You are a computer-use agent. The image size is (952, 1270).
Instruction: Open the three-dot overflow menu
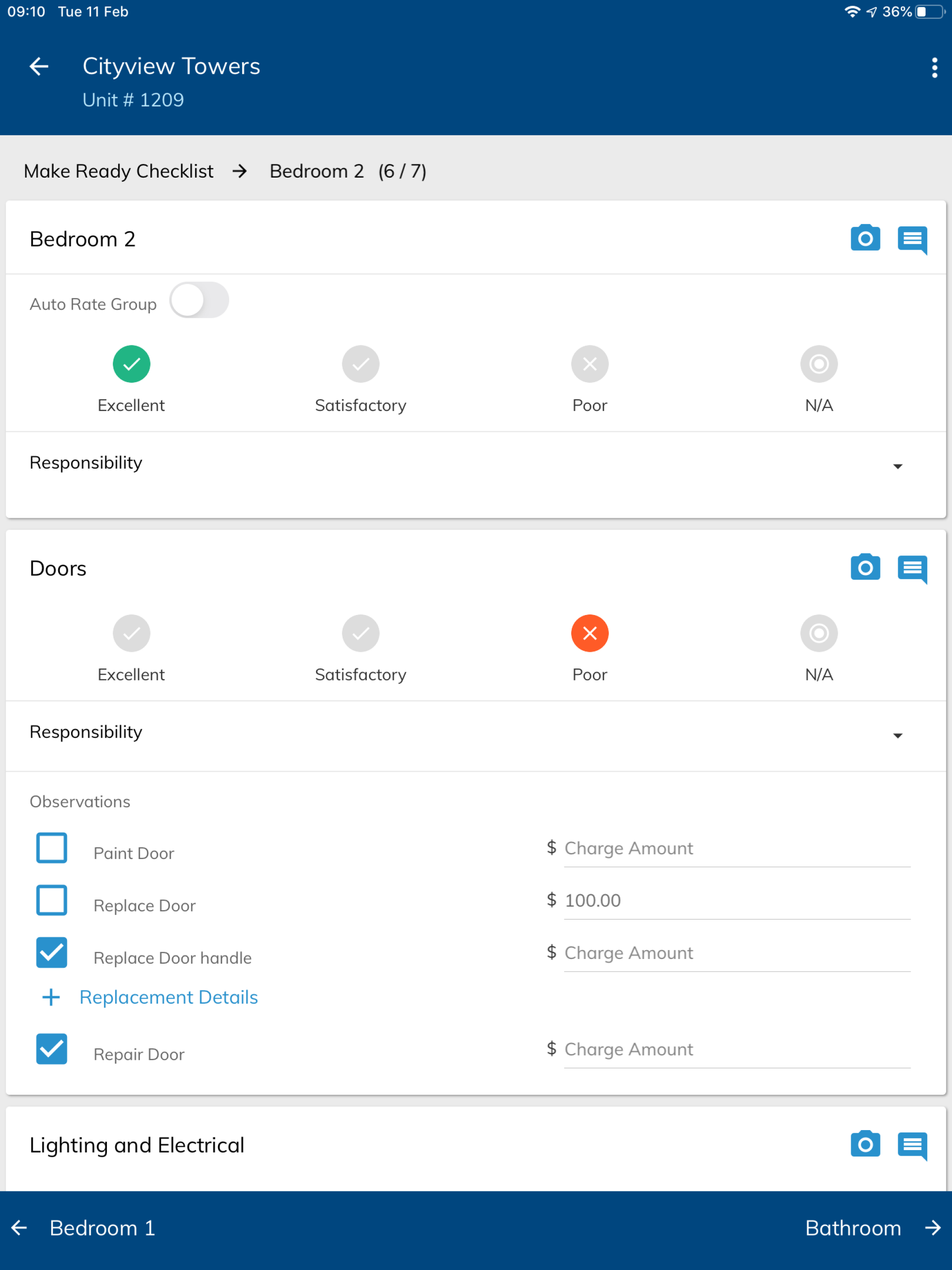point(934,68)
